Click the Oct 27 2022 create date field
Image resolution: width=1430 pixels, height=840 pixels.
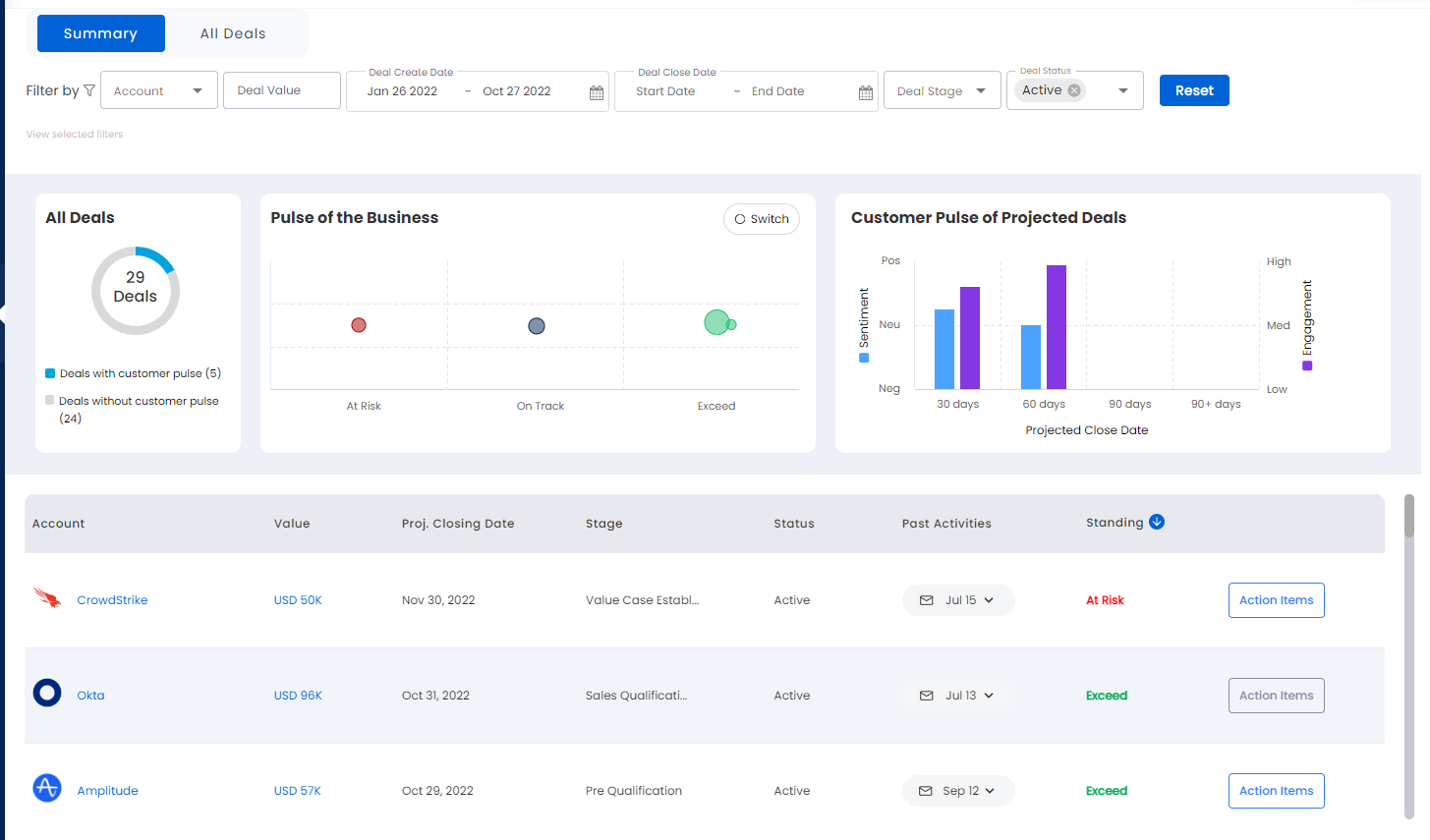click(x=517, y=91)
